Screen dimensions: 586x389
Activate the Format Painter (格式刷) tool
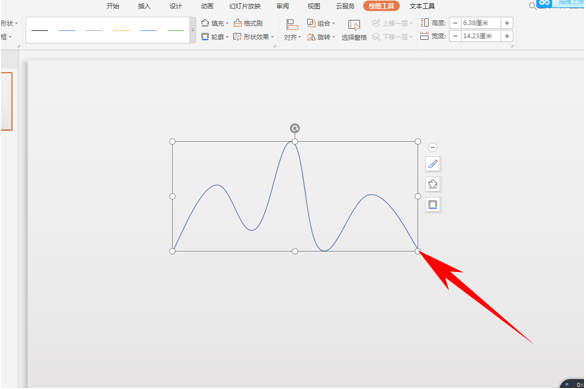pos(248,23)
